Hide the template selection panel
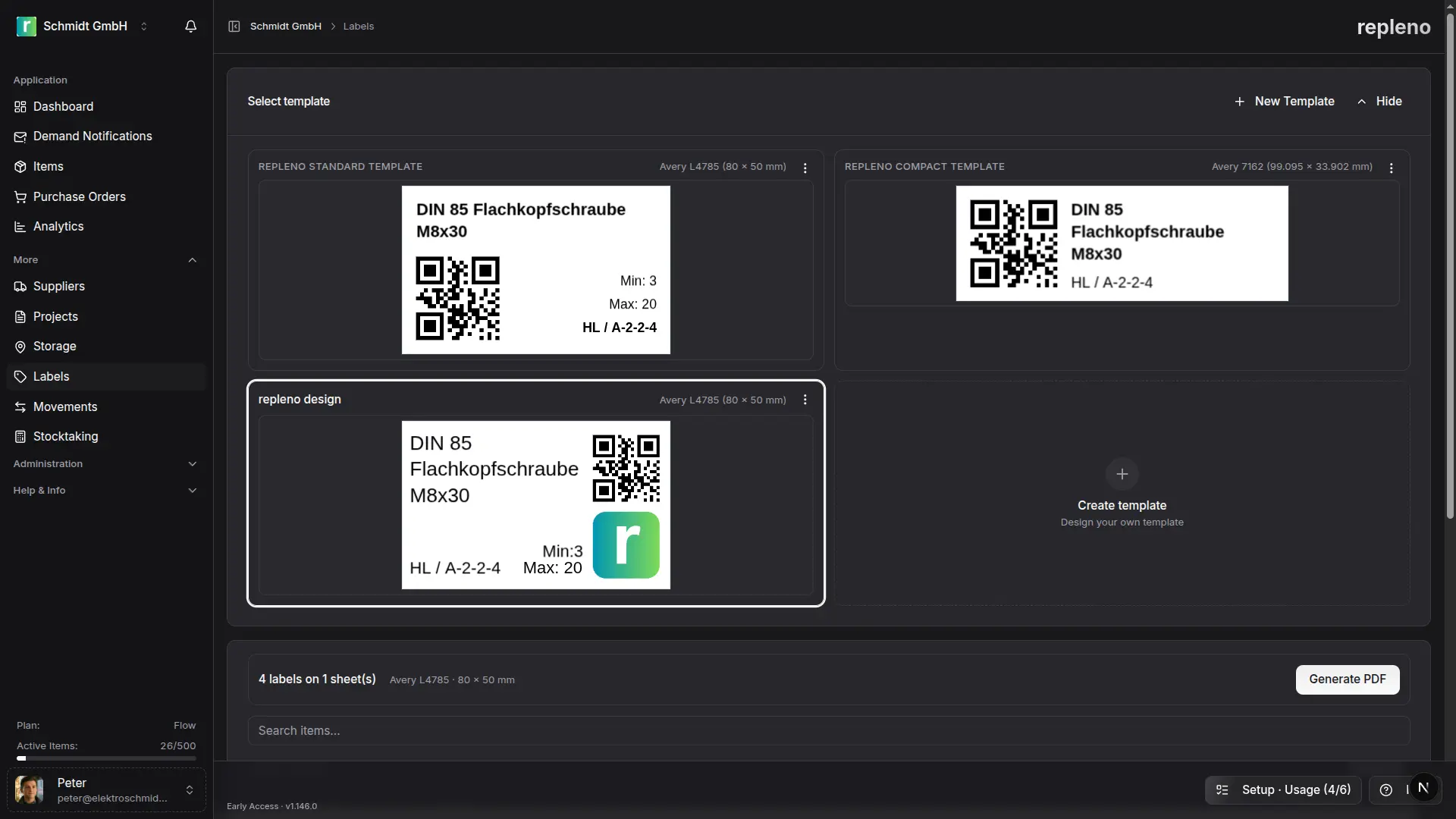The image size is (1456, 819). (x=1379, y=101)
